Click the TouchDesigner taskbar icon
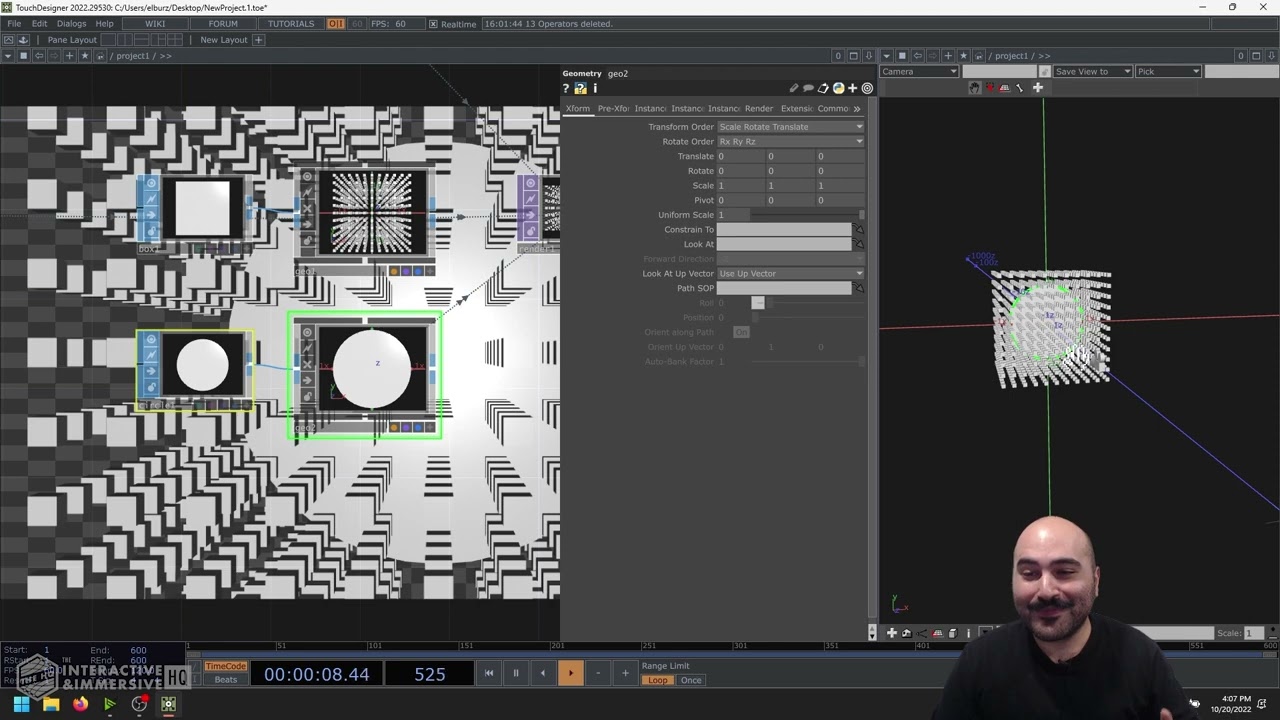 (168, 704)
